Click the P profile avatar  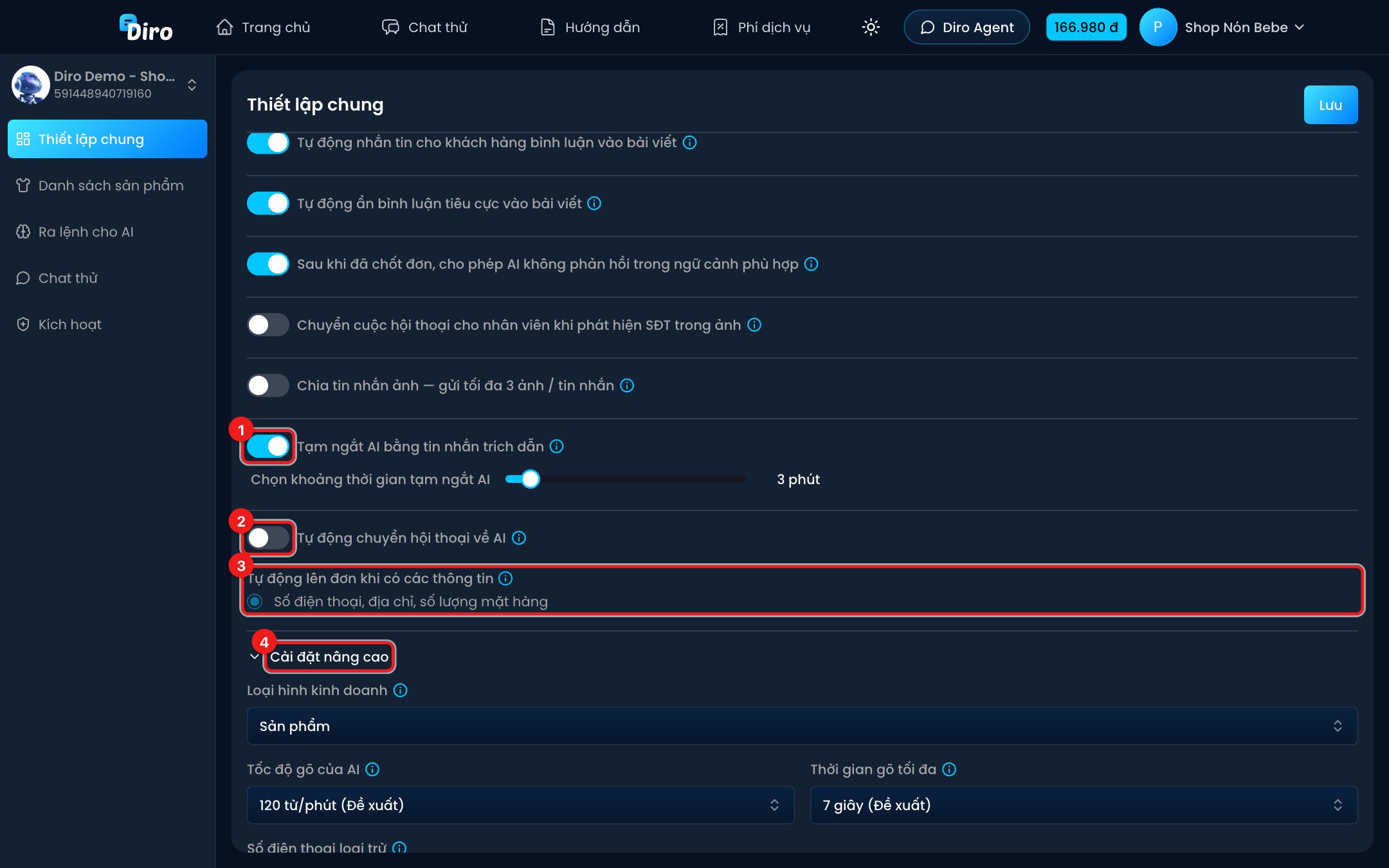pyautogui.click(x=1157, y=27)
